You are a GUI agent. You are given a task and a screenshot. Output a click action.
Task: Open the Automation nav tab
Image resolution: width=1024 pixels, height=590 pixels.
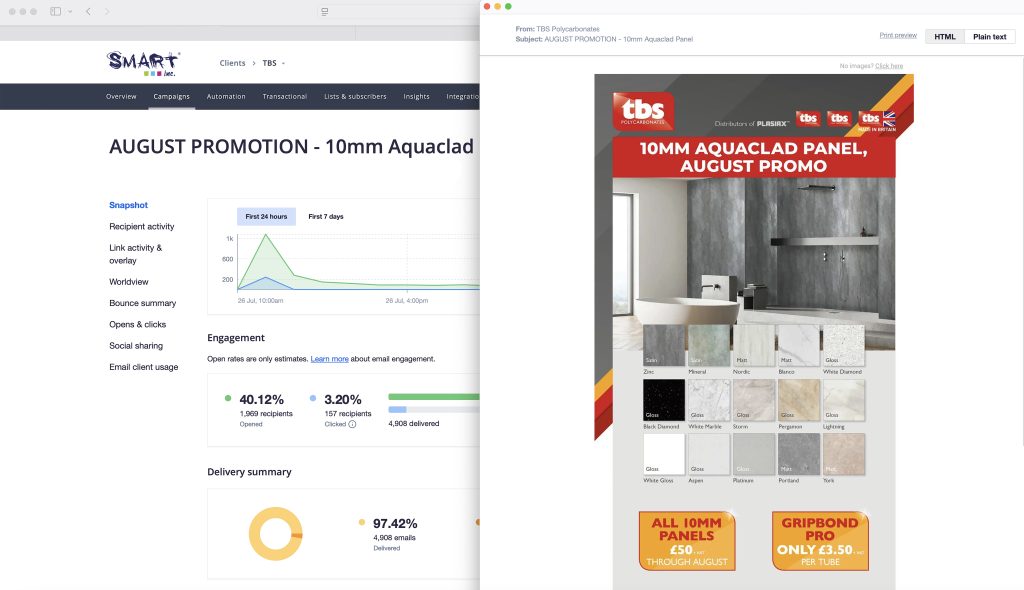226,97
